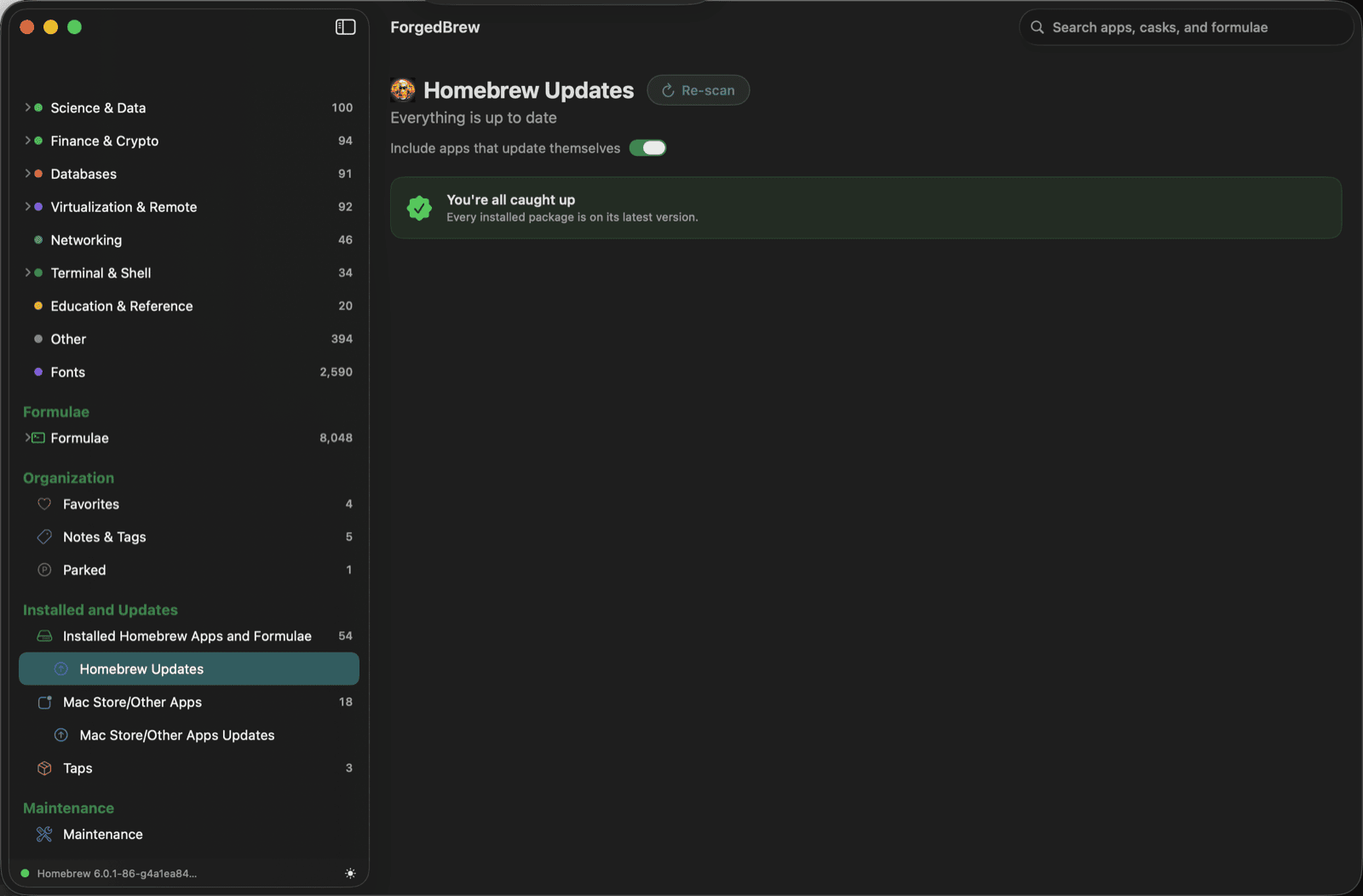The height and width of the screenshot is (896, 1363).
Task: Open Taps list
Action: [189, 768]
